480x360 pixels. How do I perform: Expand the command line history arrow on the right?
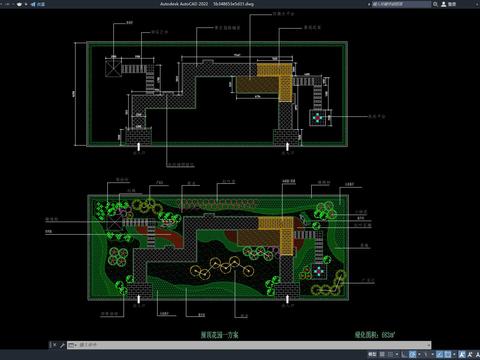coord(429,345)
